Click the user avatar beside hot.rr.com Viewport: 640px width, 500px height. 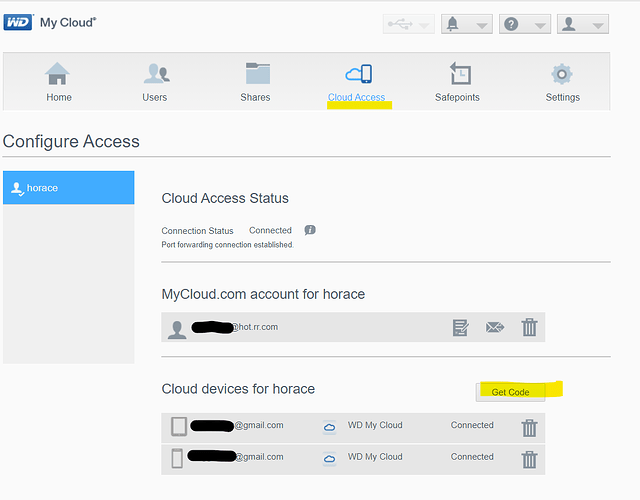(x=177, y=329)
